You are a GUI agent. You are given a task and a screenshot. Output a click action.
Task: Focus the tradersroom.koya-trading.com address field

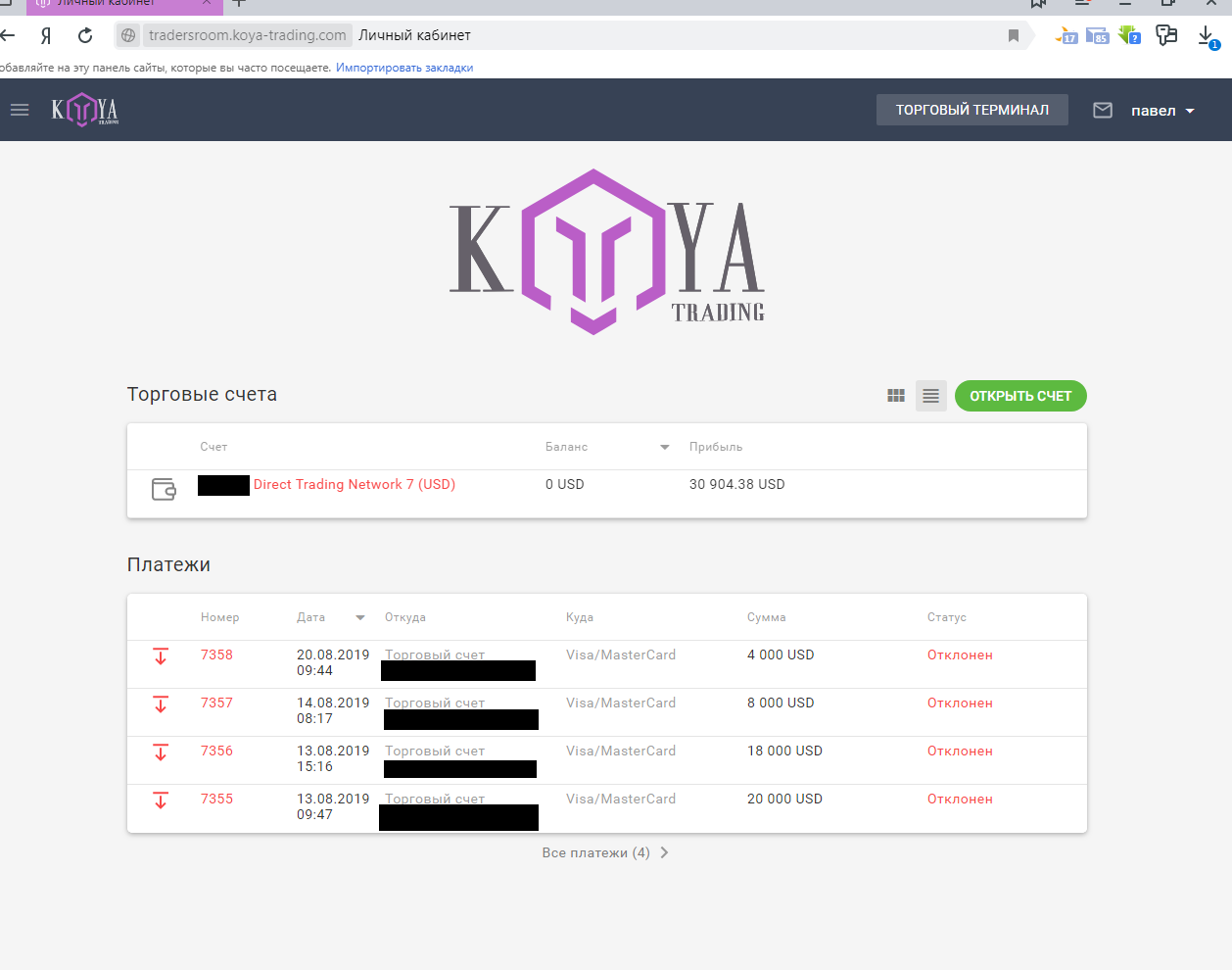[248, 35]
